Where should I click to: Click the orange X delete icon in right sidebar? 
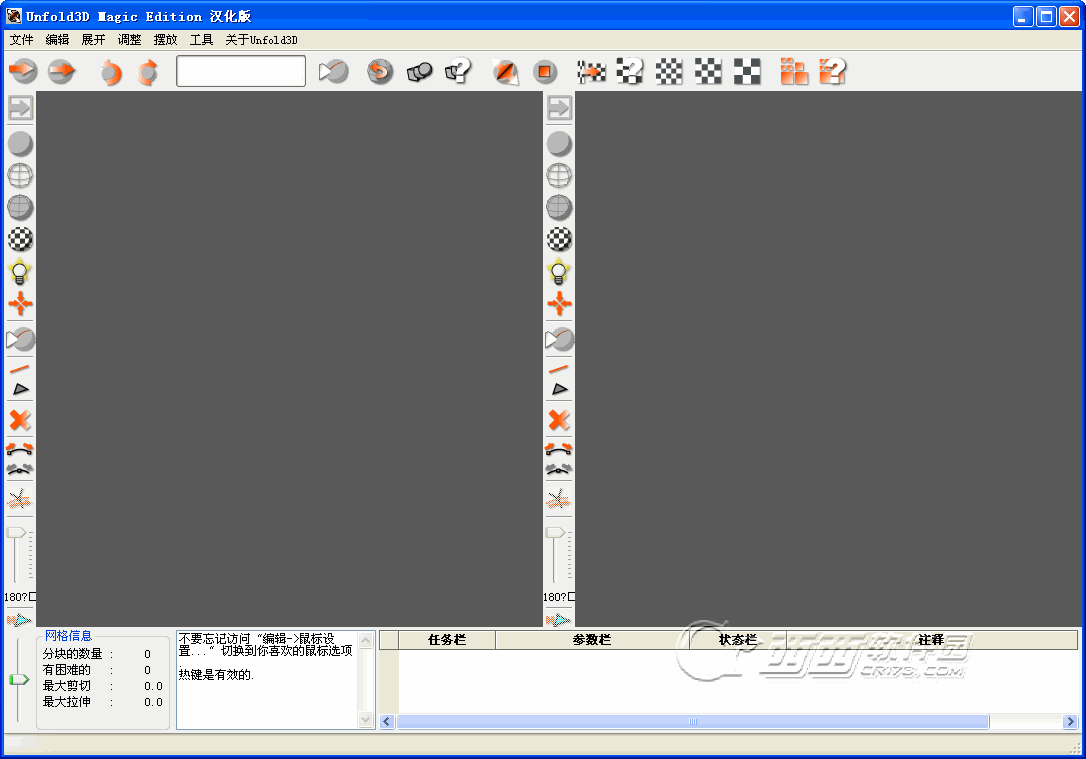point(559,420)
